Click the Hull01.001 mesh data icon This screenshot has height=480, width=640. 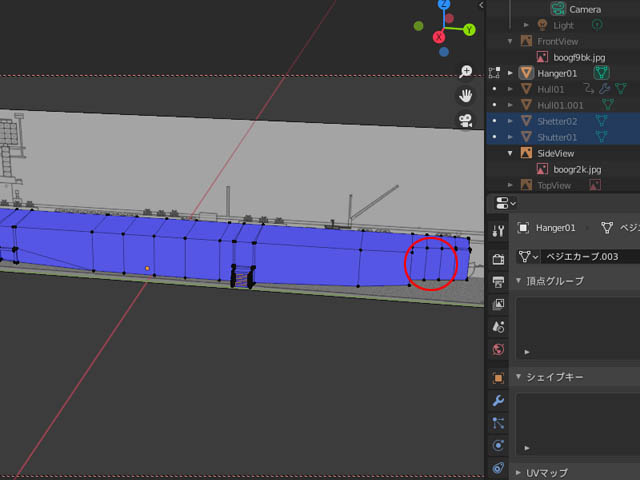point(607,105)
